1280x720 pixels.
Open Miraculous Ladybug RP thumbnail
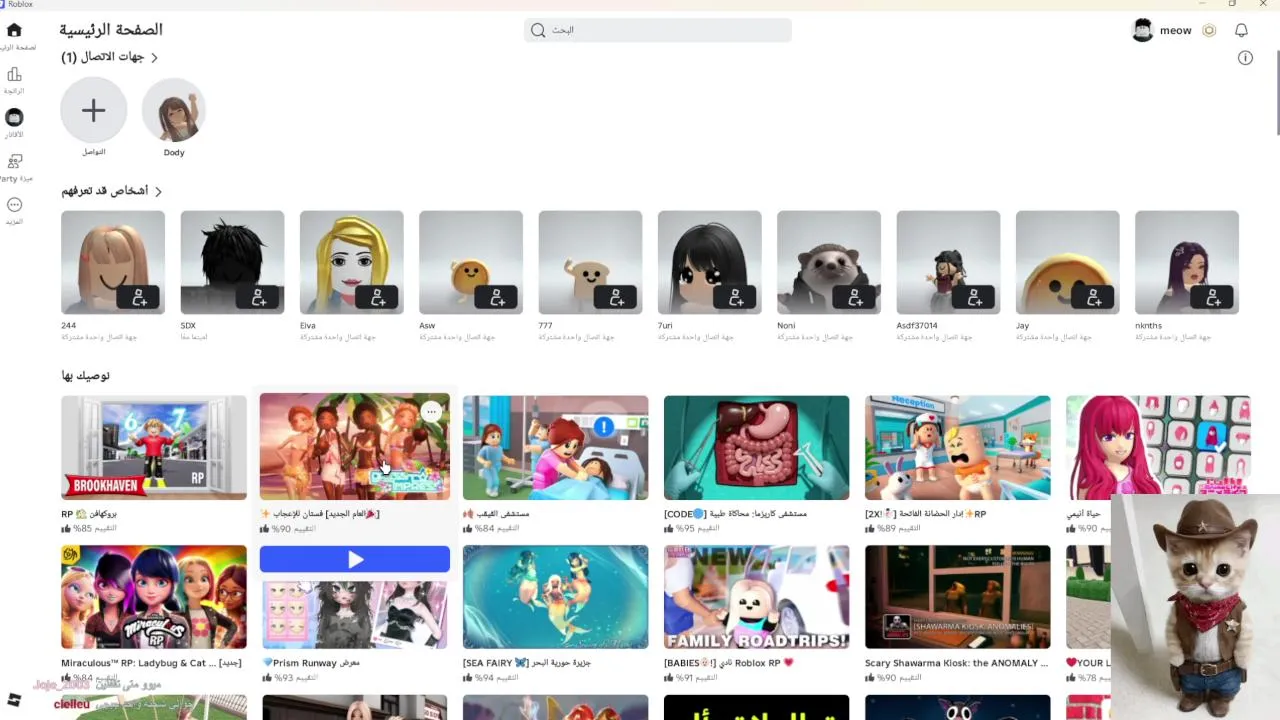(x=153, y=597)
